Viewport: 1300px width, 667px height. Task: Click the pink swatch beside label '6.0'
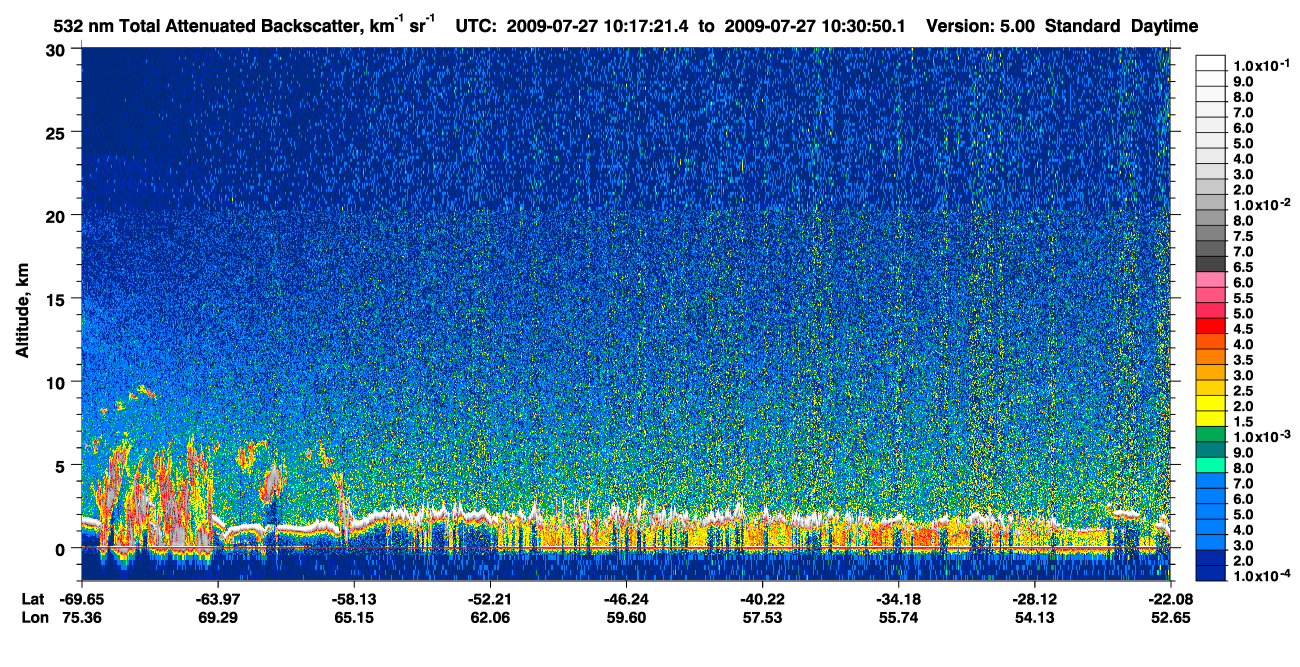coord(1211,279)
